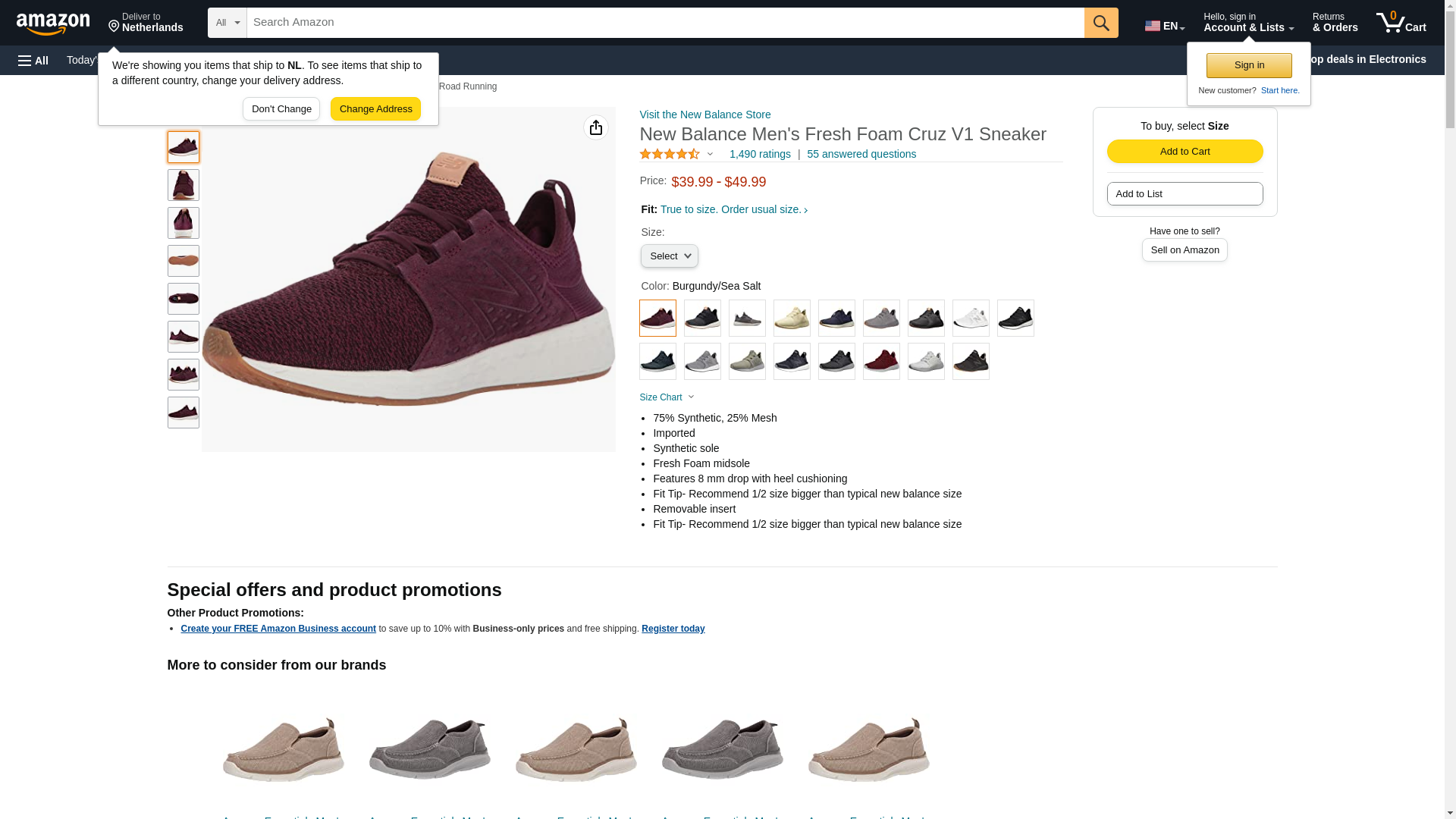Open the Size Select dropdown

click(x=669, y=256)
